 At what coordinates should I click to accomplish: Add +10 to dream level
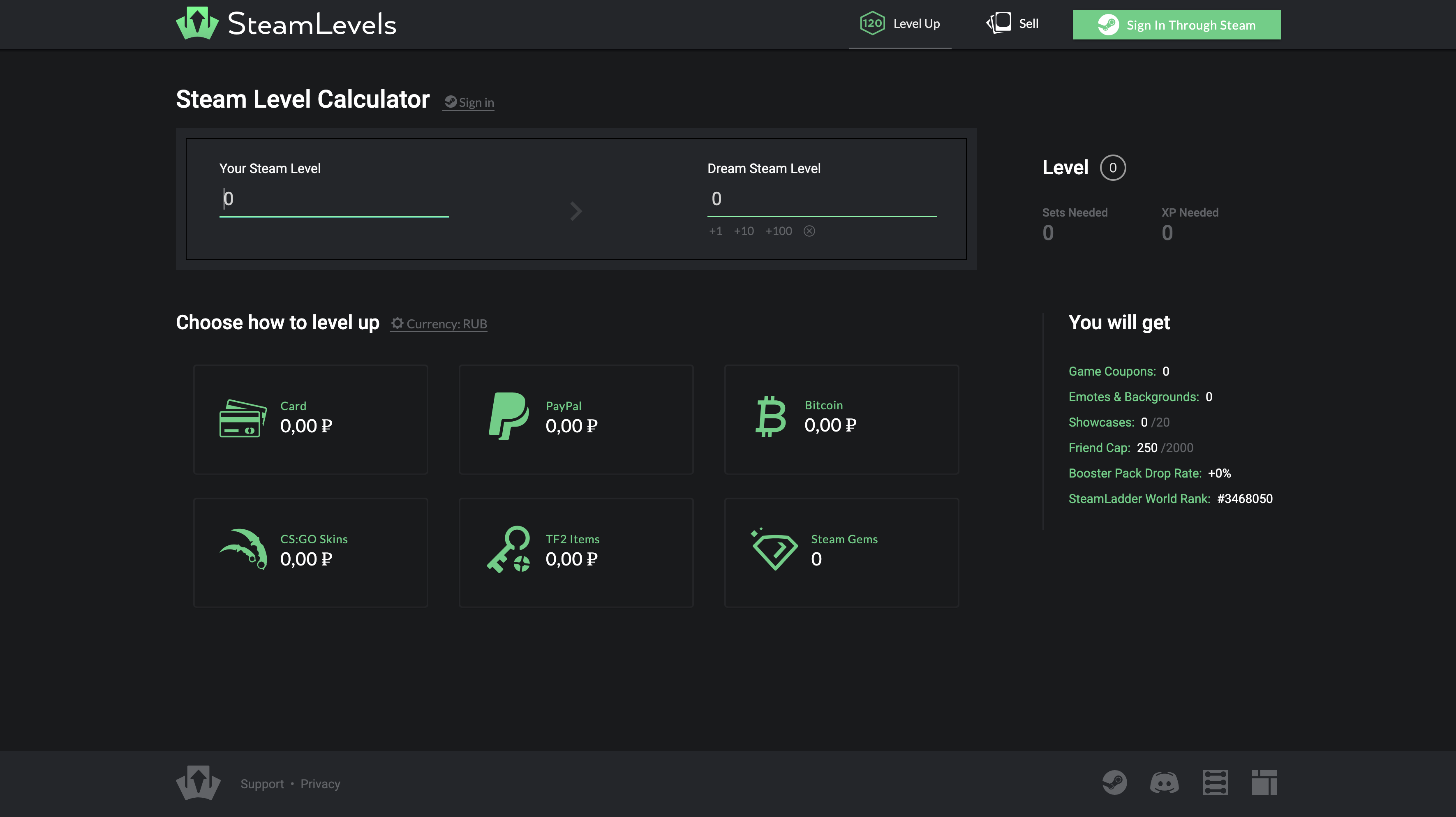[744, 231]
